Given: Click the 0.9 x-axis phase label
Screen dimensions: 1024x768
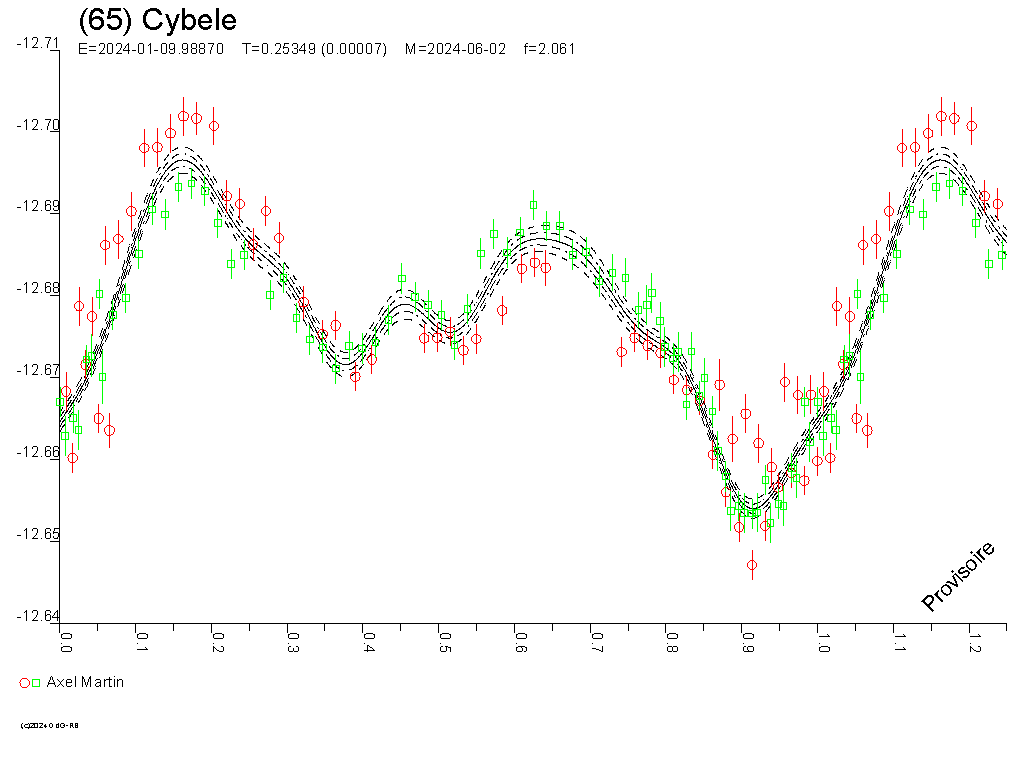Looking at the screenshot, I should click(x=744, y=640).
